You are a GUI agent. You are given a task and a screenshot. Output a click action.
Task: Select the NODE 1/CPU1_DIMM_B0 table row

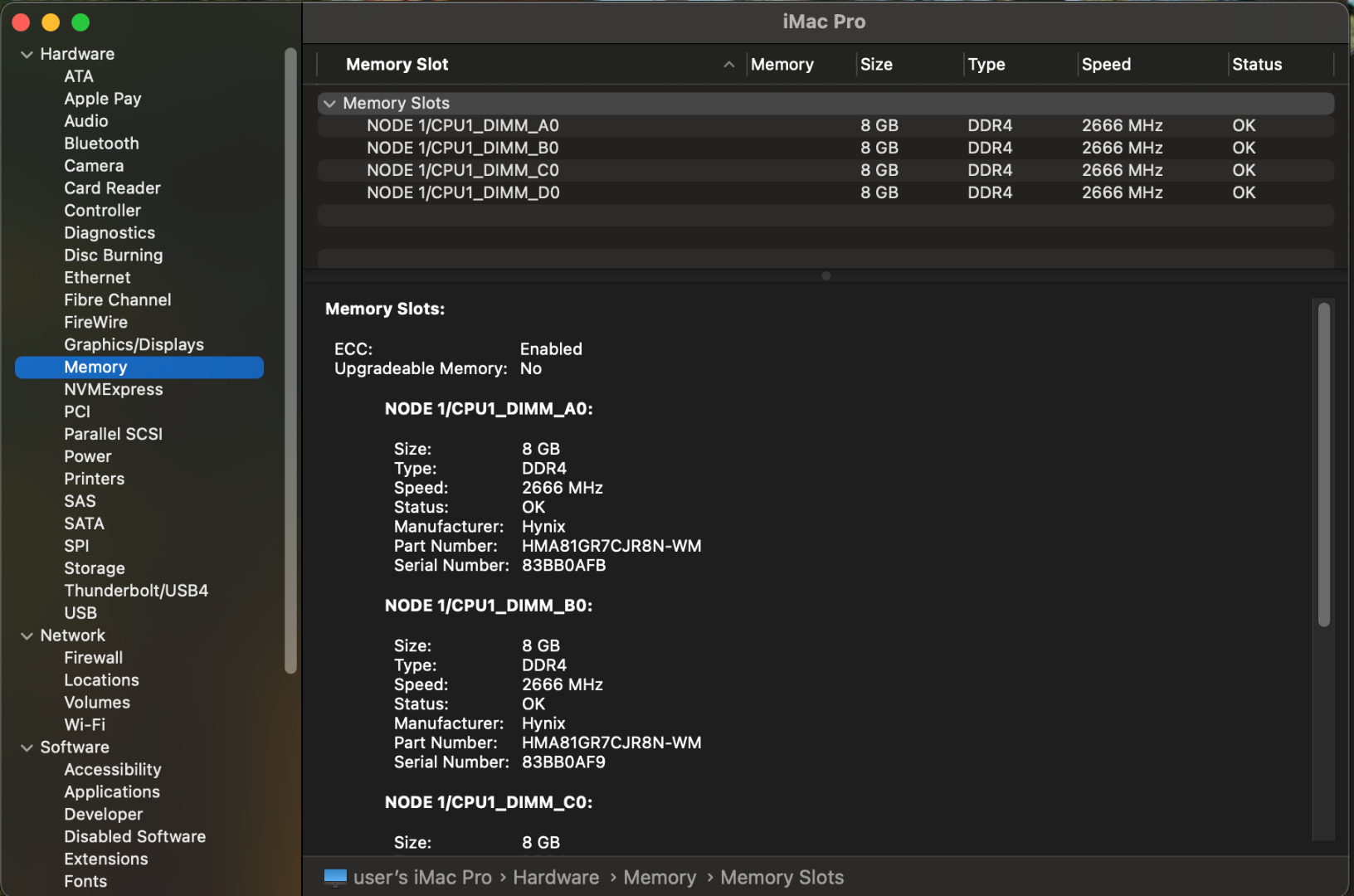(826, 149)
